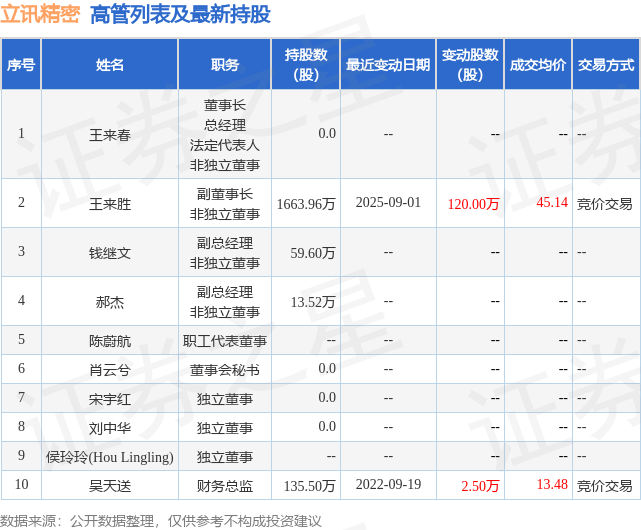641x530 pixels.
Task: Click the date 2022-09-19
Action: pos(388,485)
